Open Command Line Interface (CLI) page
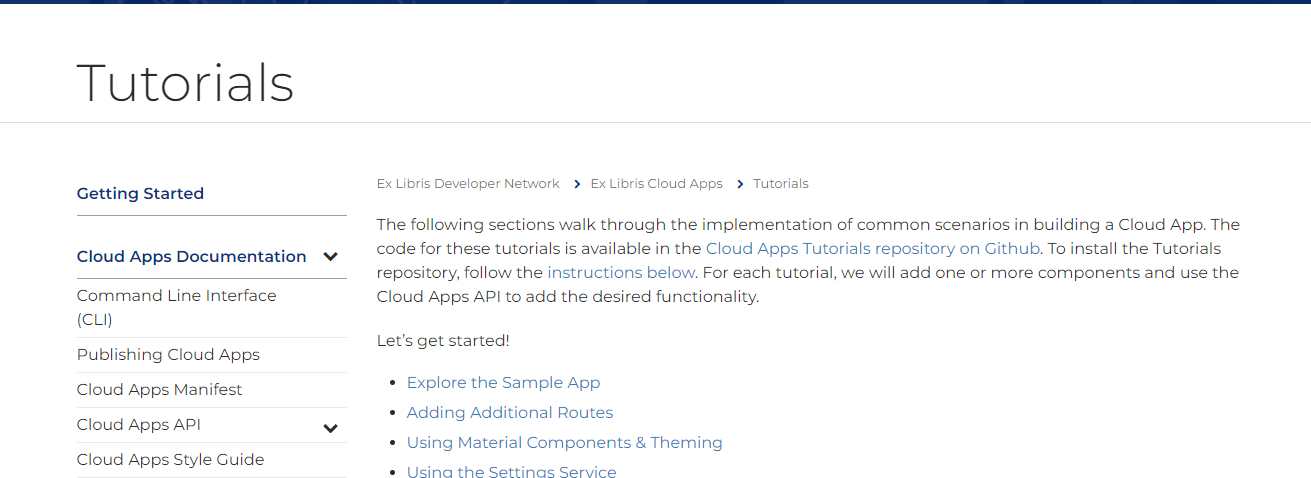Screen dimensions: 1311x478 coord(176,307)
